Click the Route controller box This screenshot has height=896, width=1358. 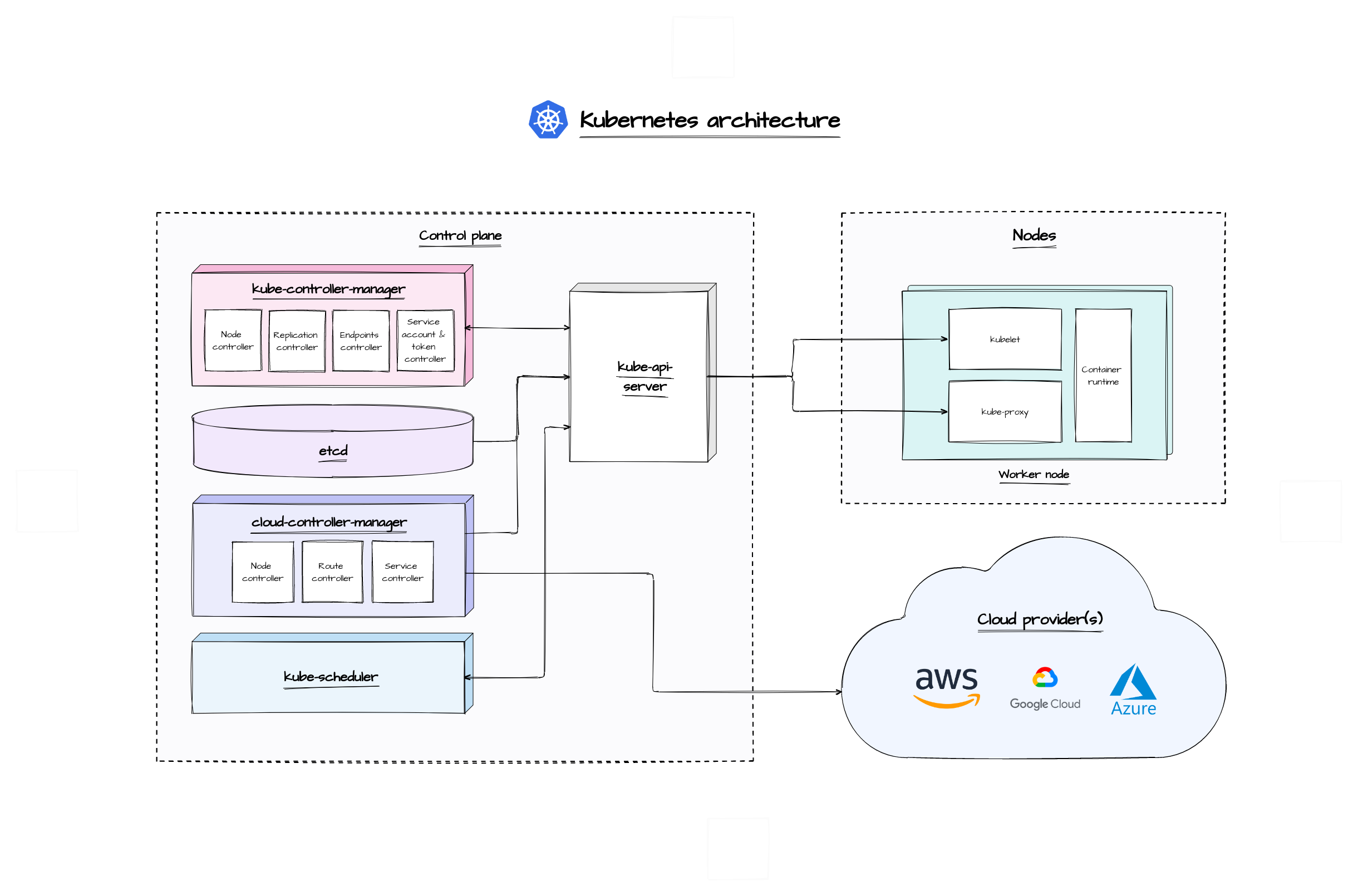(332, 572)
